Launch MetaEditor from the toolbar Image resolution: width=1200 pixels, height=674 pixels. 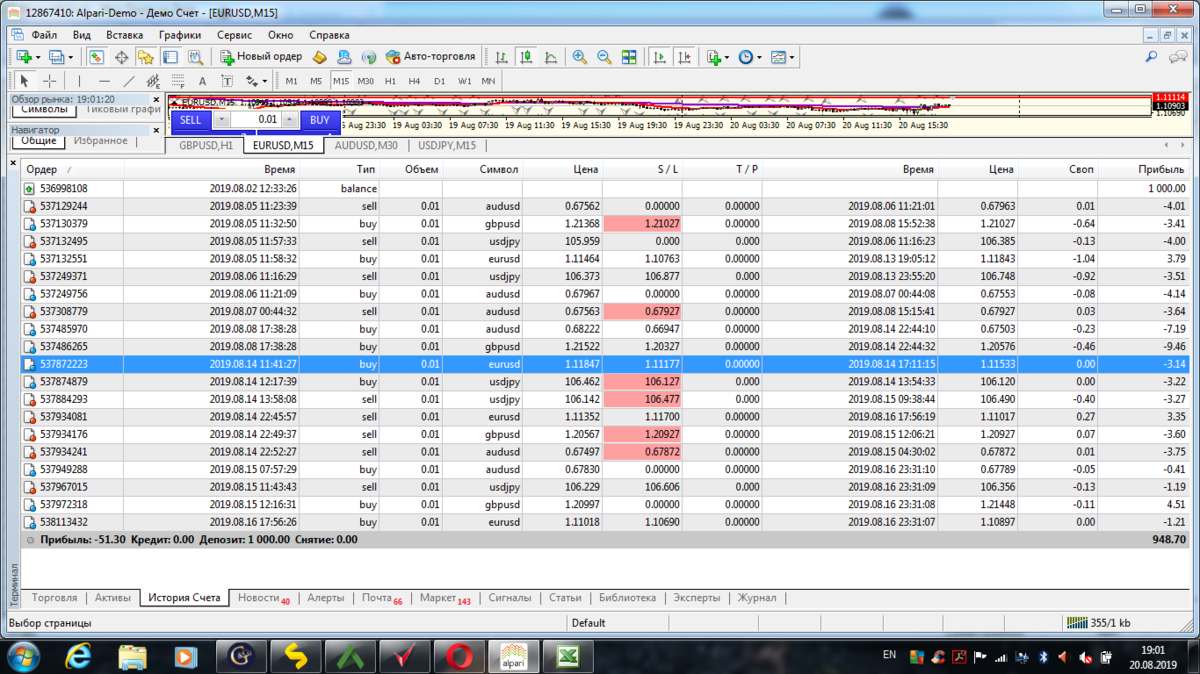point(320,57)
